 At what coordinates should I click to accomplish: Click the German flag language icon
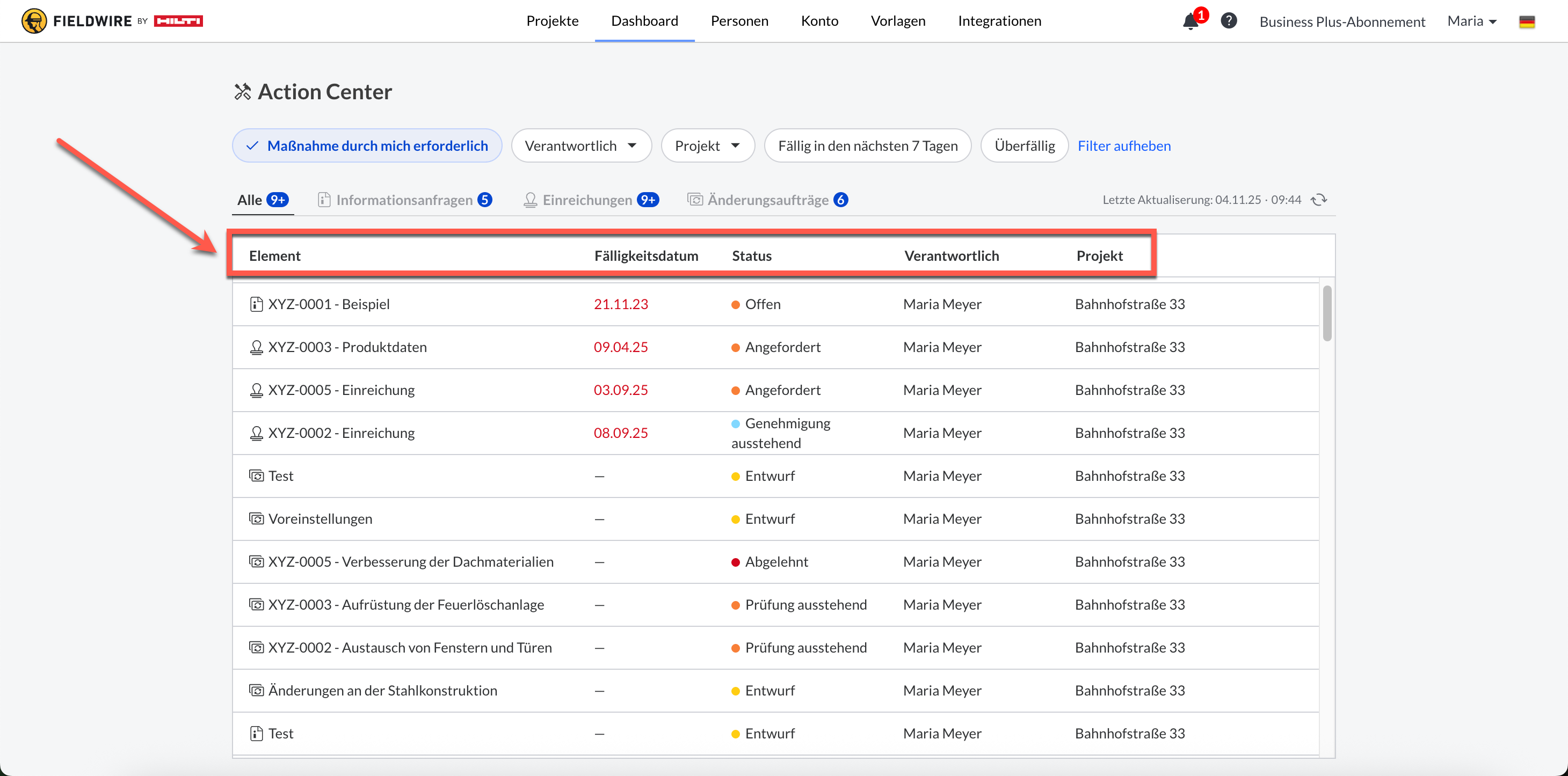coord(1526,22)
